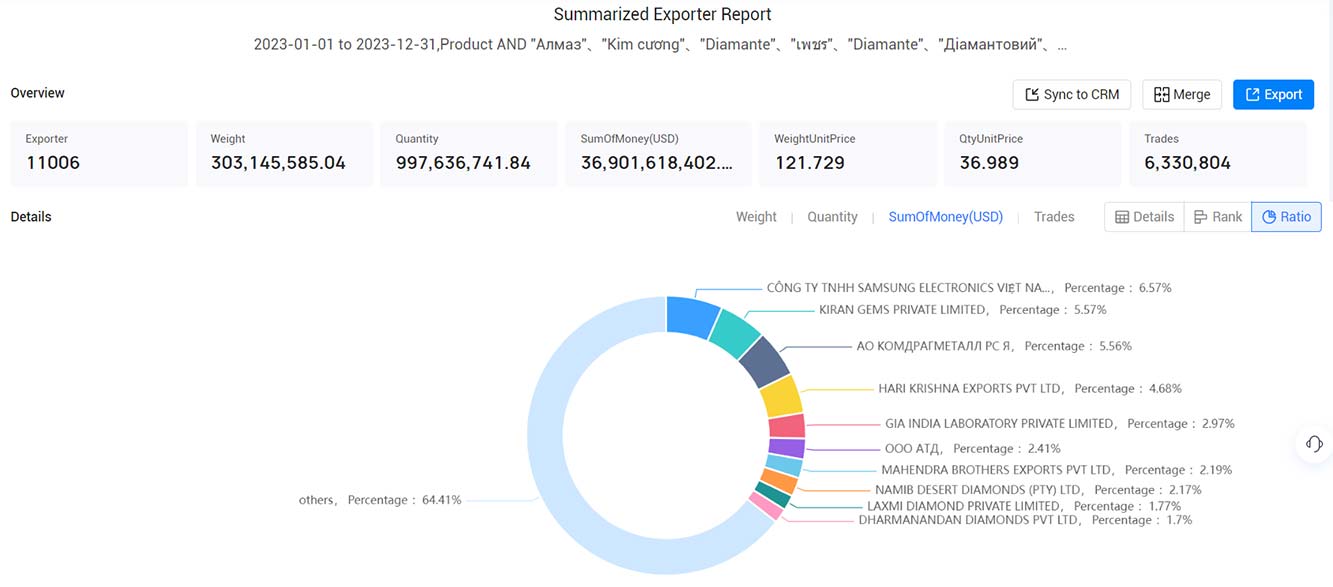Image resolution: width=1333 pixels, height=587 pixels.
Task: Click the АО КОМДРАГМЕТАЛЛ slate-blue donut slice
Action: 764,362
